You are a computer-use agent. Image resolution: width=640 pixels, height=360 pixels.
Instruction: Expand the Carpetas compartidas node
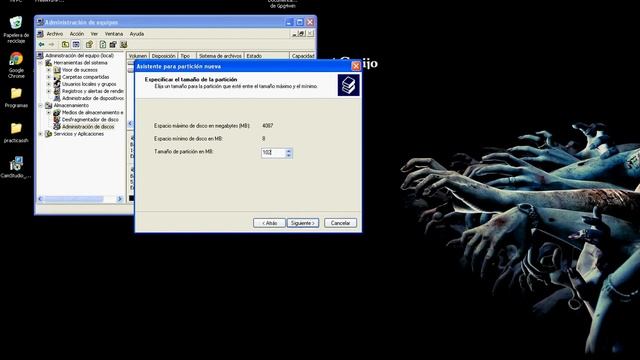(x=49, y=77)
